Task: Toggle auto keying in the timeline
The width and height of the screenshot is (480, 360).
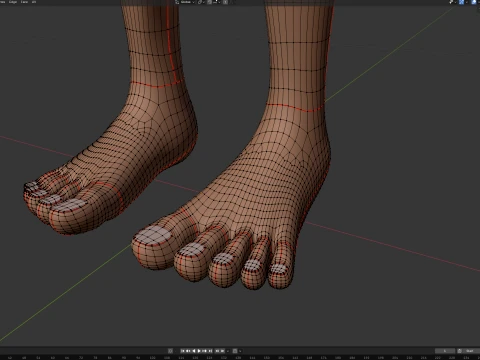Action: (x=170, y=351)
